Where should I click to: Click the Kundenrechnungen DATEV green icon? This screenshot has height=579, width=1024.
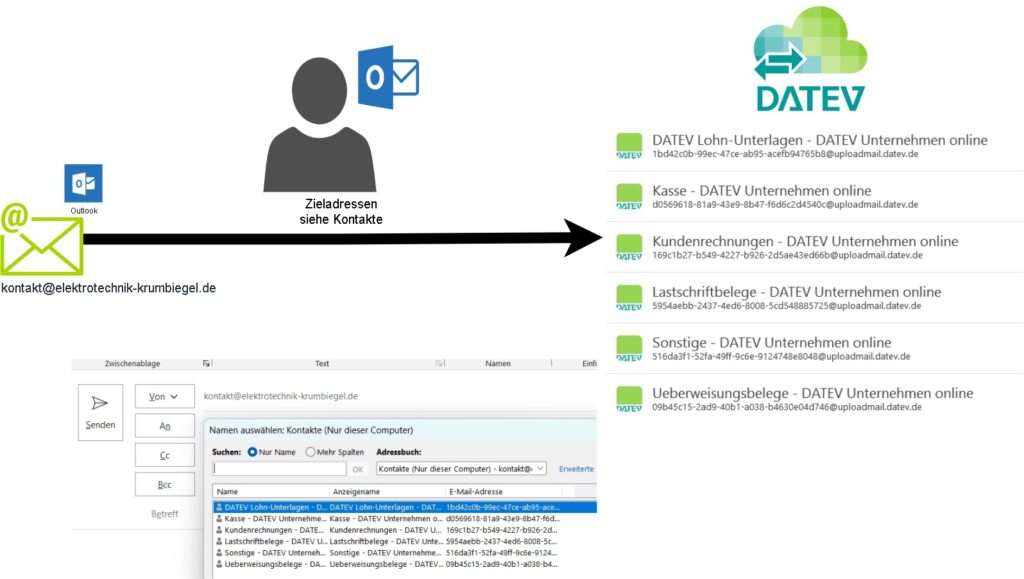629,247
